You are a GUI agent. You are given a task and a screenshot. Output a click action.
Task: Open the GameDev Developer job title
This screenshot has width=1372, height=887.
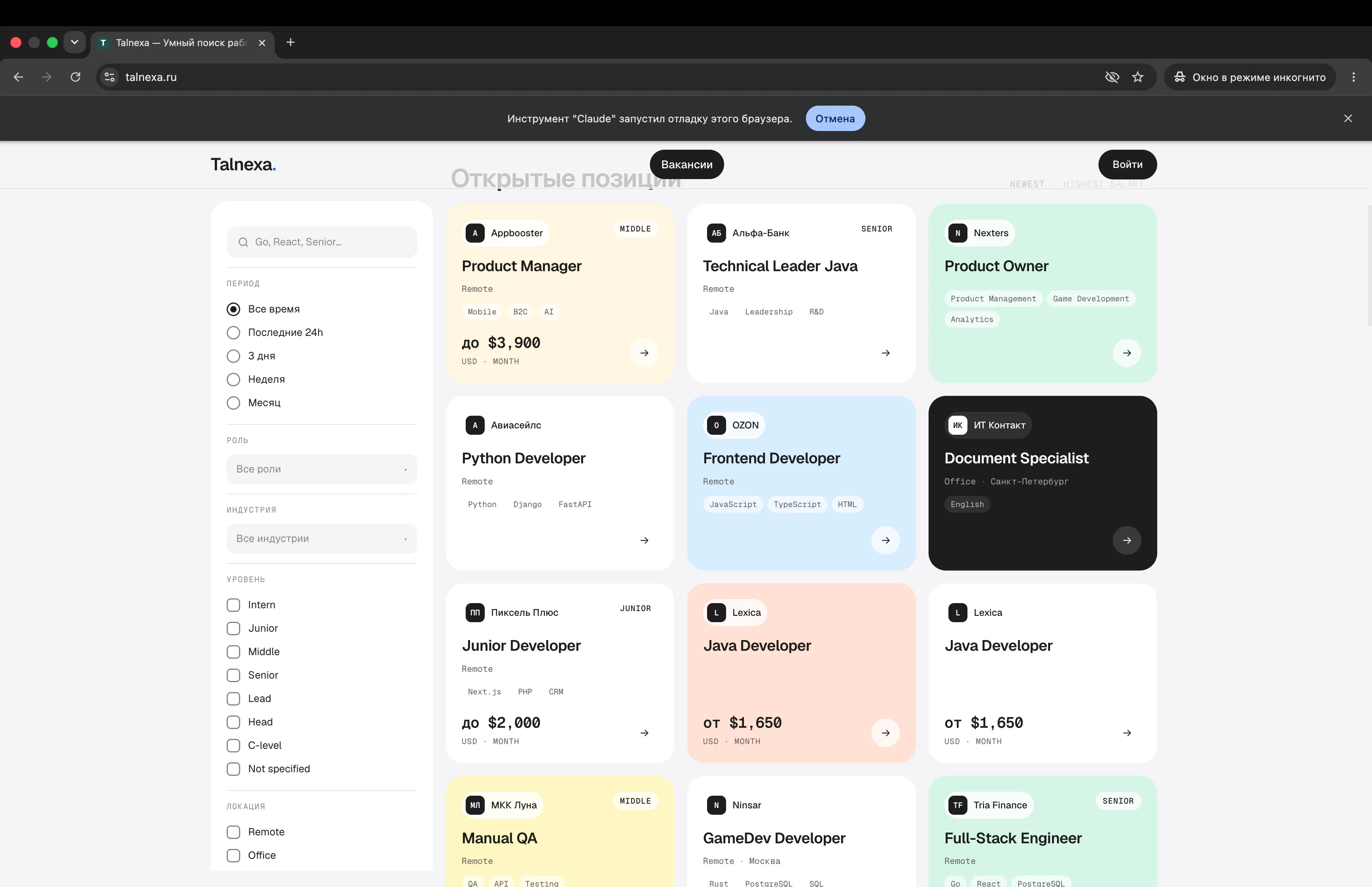coord(774,839)
